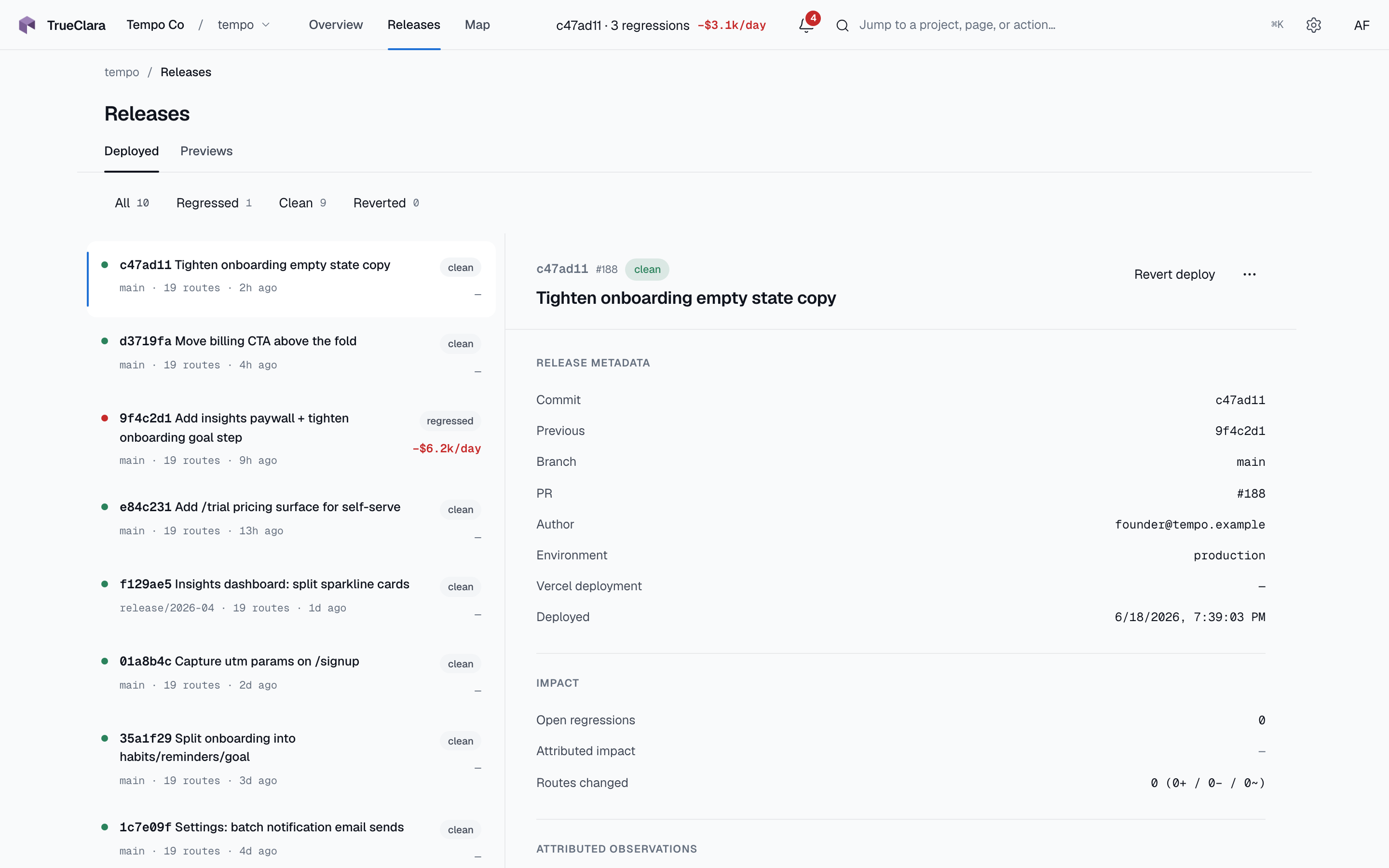Filter releases by Reverted
The height and width of the screenshot is (868, 1389).
tap(386, 203)
